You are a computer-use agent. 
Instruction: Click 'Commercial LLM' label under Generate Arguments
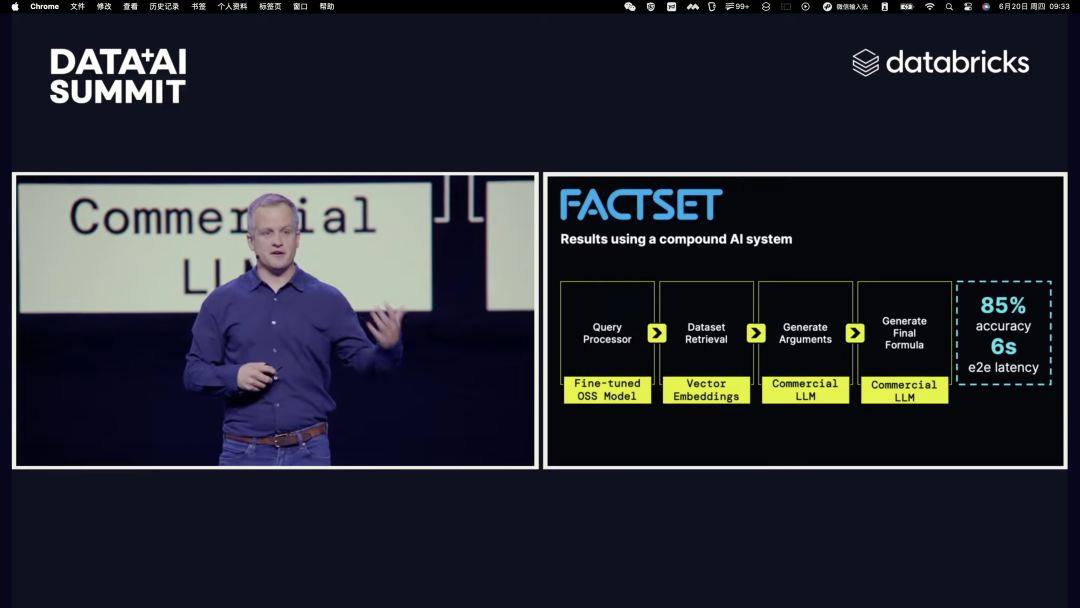point(805,390)
